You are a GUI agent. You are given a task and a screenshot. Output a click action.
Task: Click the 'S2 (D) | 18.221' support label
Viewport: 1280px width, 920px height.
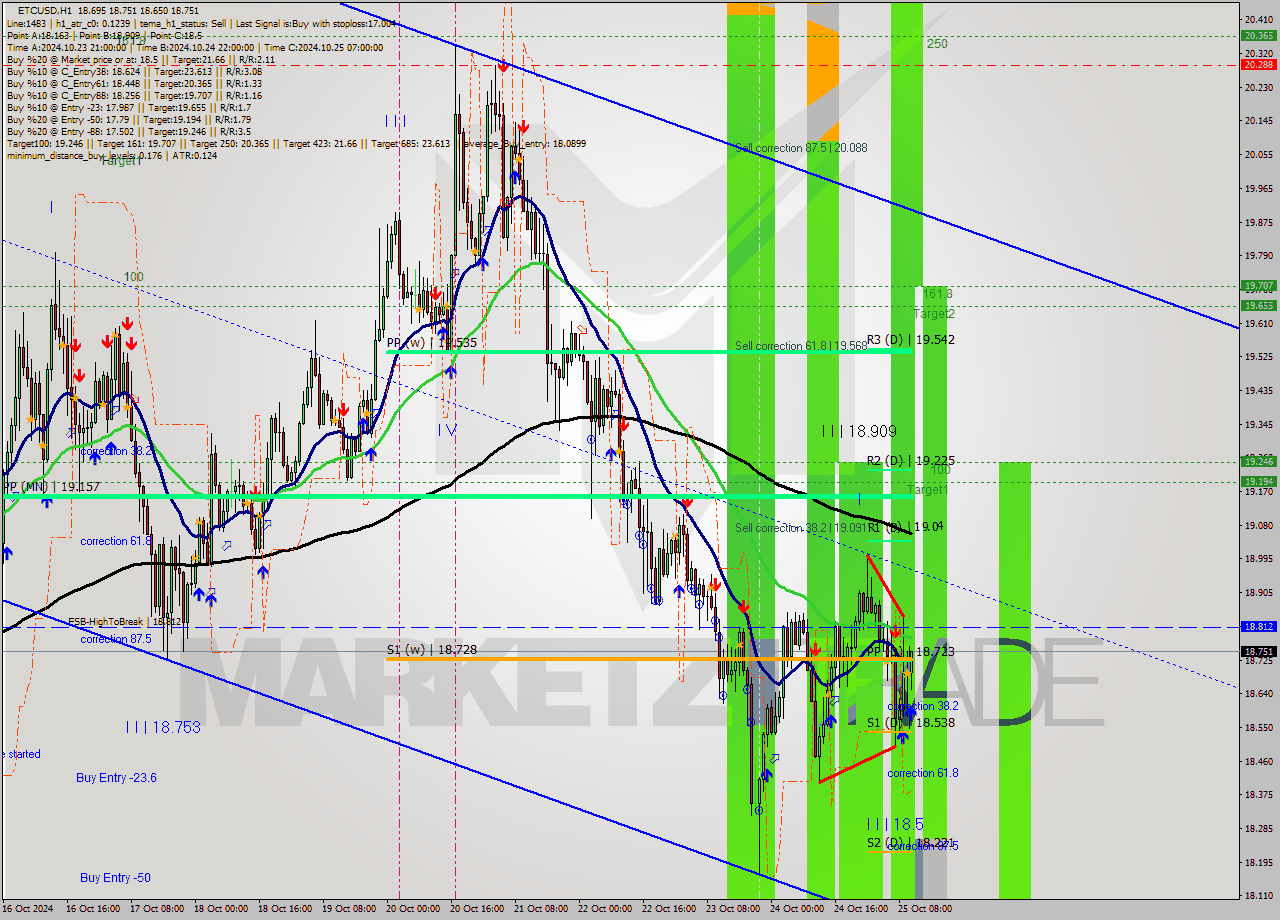tap(910, 842)
